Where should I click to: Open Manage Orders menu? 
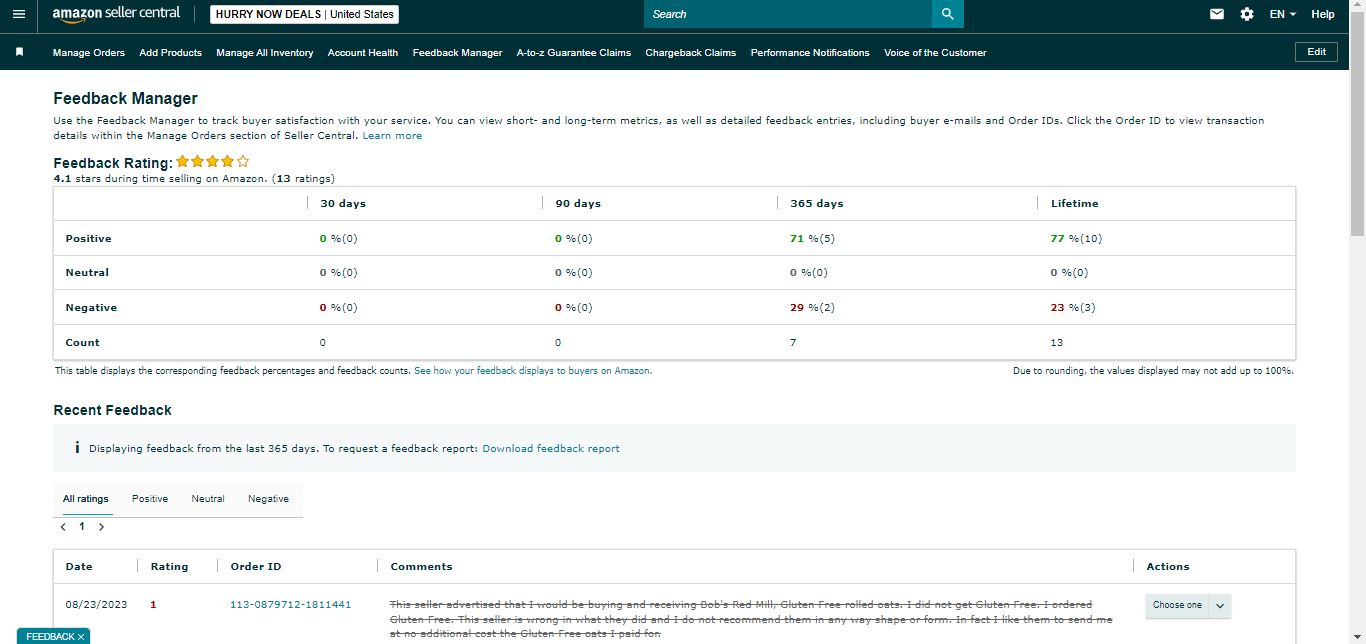tap(89, 52)
